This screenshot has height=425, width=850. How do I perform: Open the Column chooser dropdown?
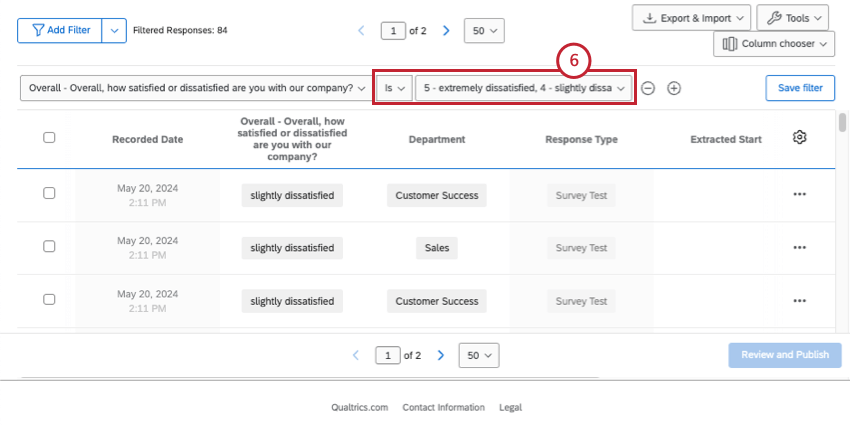[x=774, y=44]
